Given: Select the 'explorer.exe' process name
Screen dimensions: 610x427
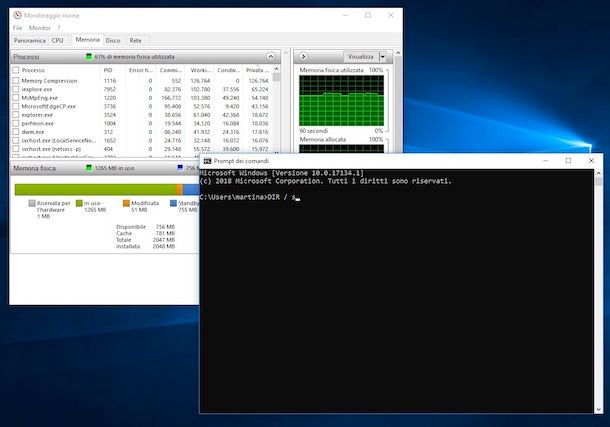Looking at the screenshot, I should pyautogui.click(x=37, y=115).
